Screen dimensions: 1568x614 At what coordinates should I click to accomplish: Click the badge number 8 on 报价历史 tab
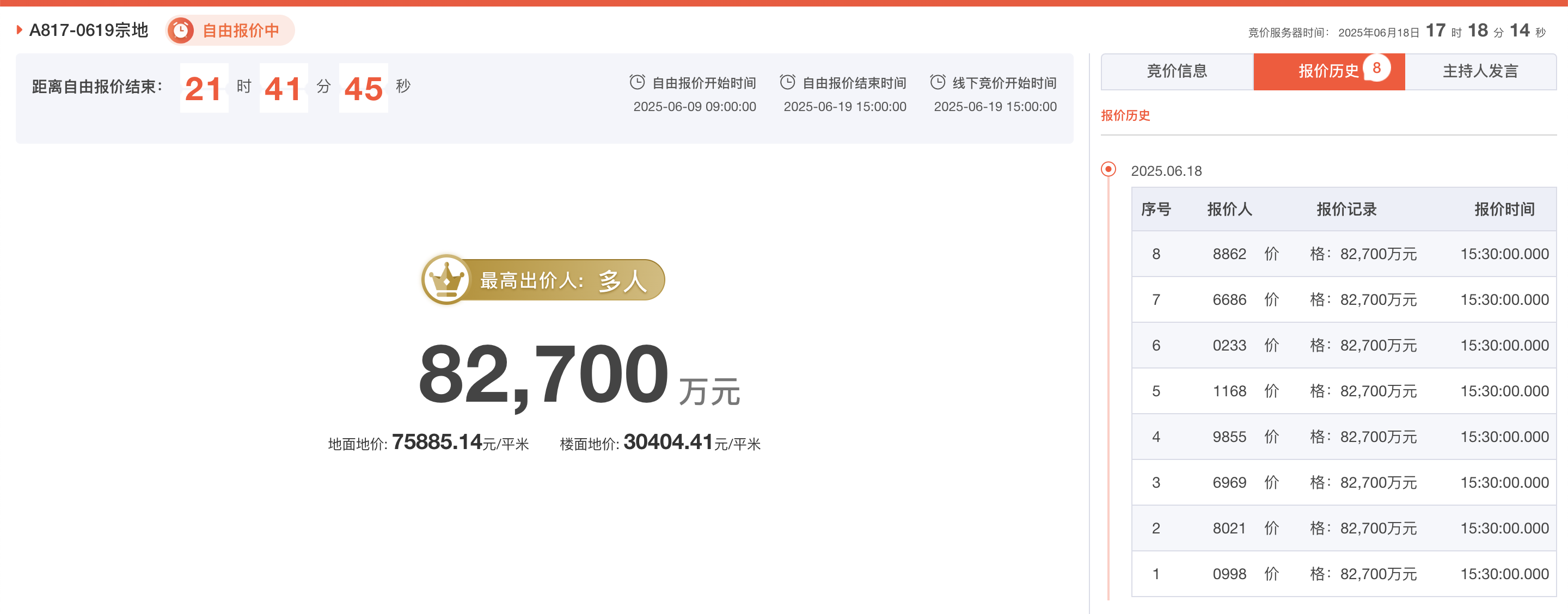click(1376, 67)
